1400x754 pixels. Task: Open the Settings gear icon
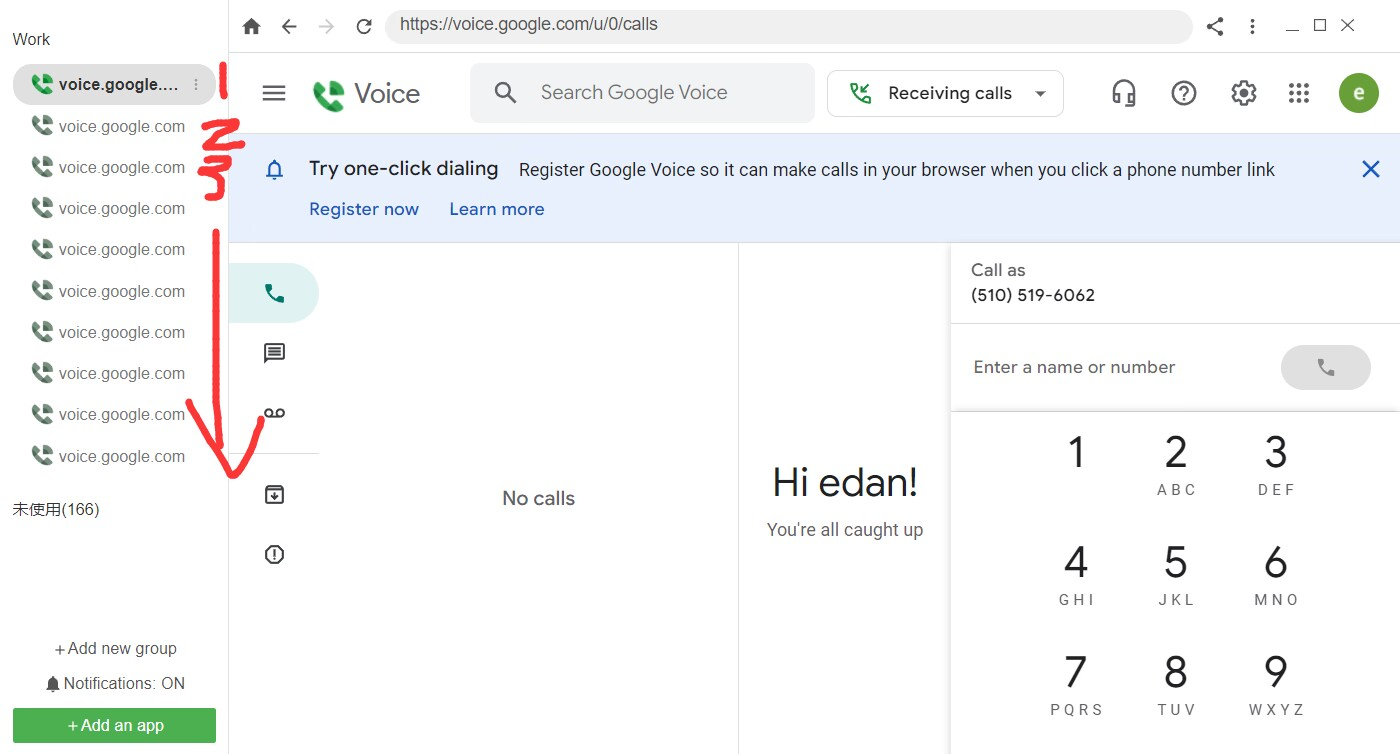pyautogui.click(x=1243, y=93)
